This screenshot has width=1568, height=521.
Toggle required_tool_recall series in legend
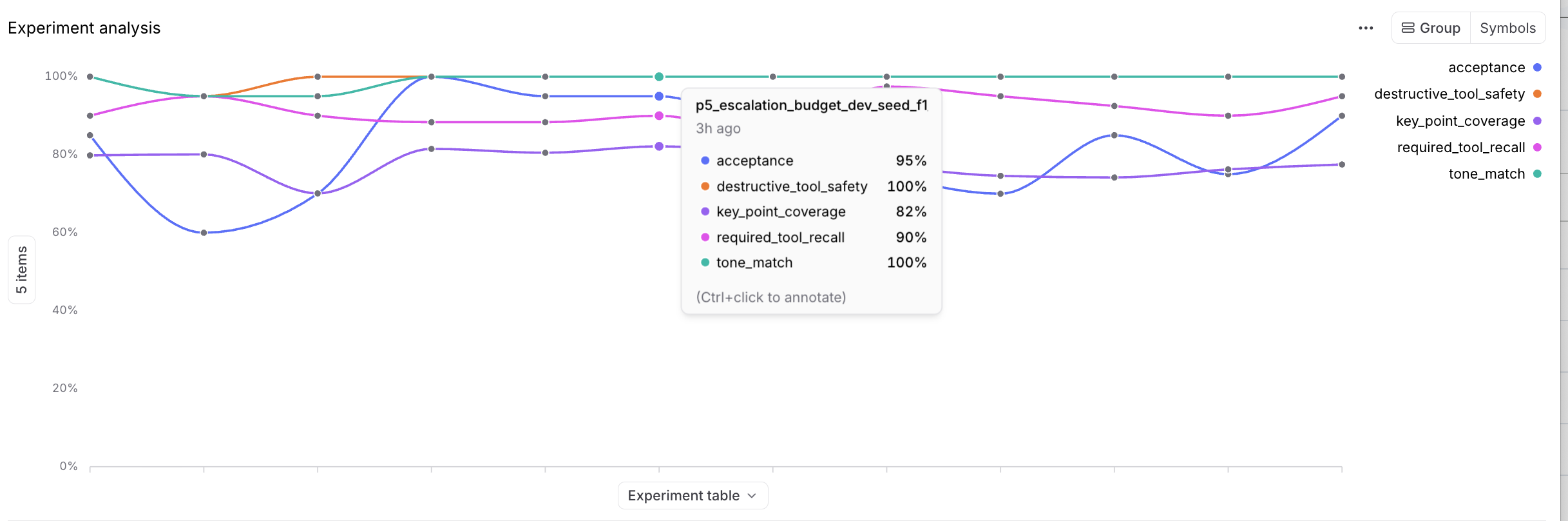1469,148
